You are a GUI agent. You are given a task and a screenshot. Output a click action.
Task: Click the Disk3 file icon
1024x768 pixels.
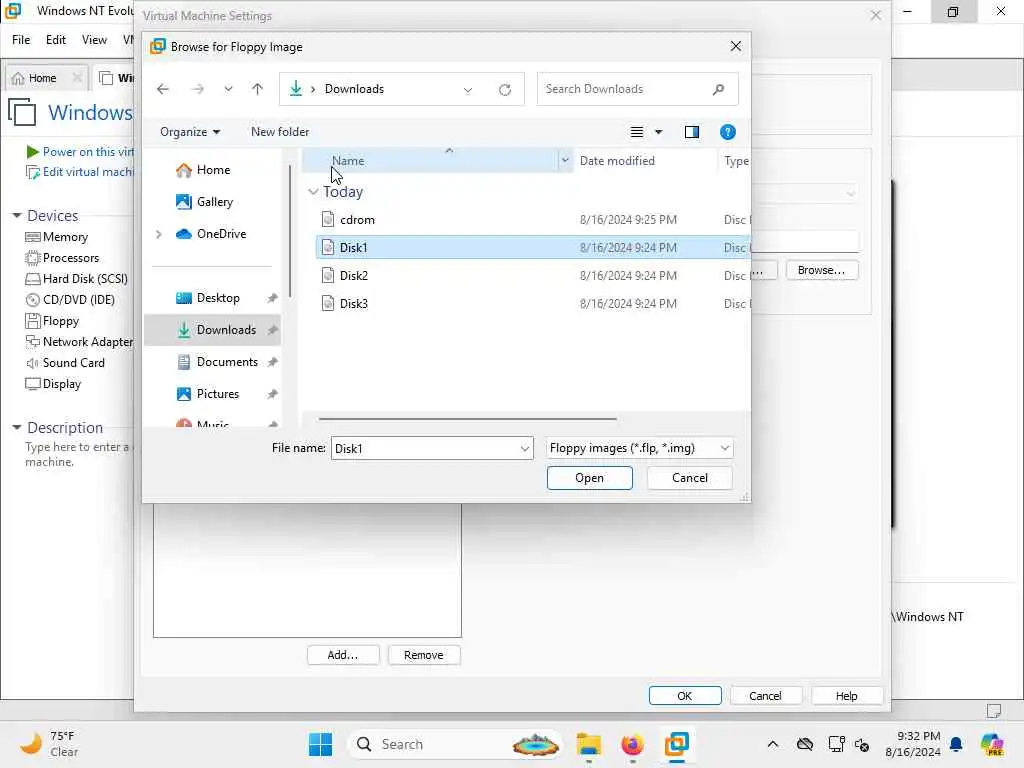click(x=328, y=304)
